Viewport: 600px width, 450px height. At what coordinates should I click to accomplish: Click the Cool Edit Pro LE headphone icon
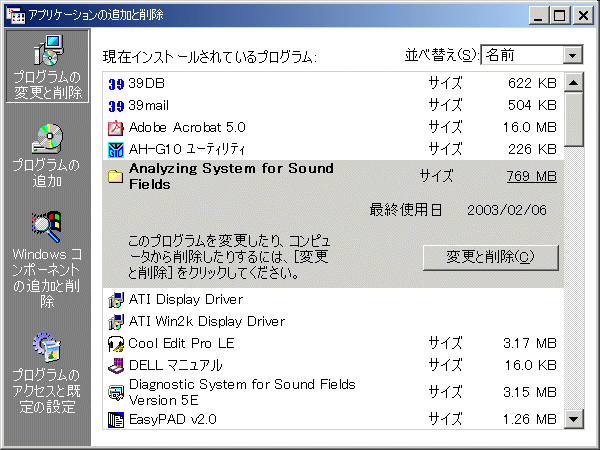pyautogui.click(x=116, y=344)
